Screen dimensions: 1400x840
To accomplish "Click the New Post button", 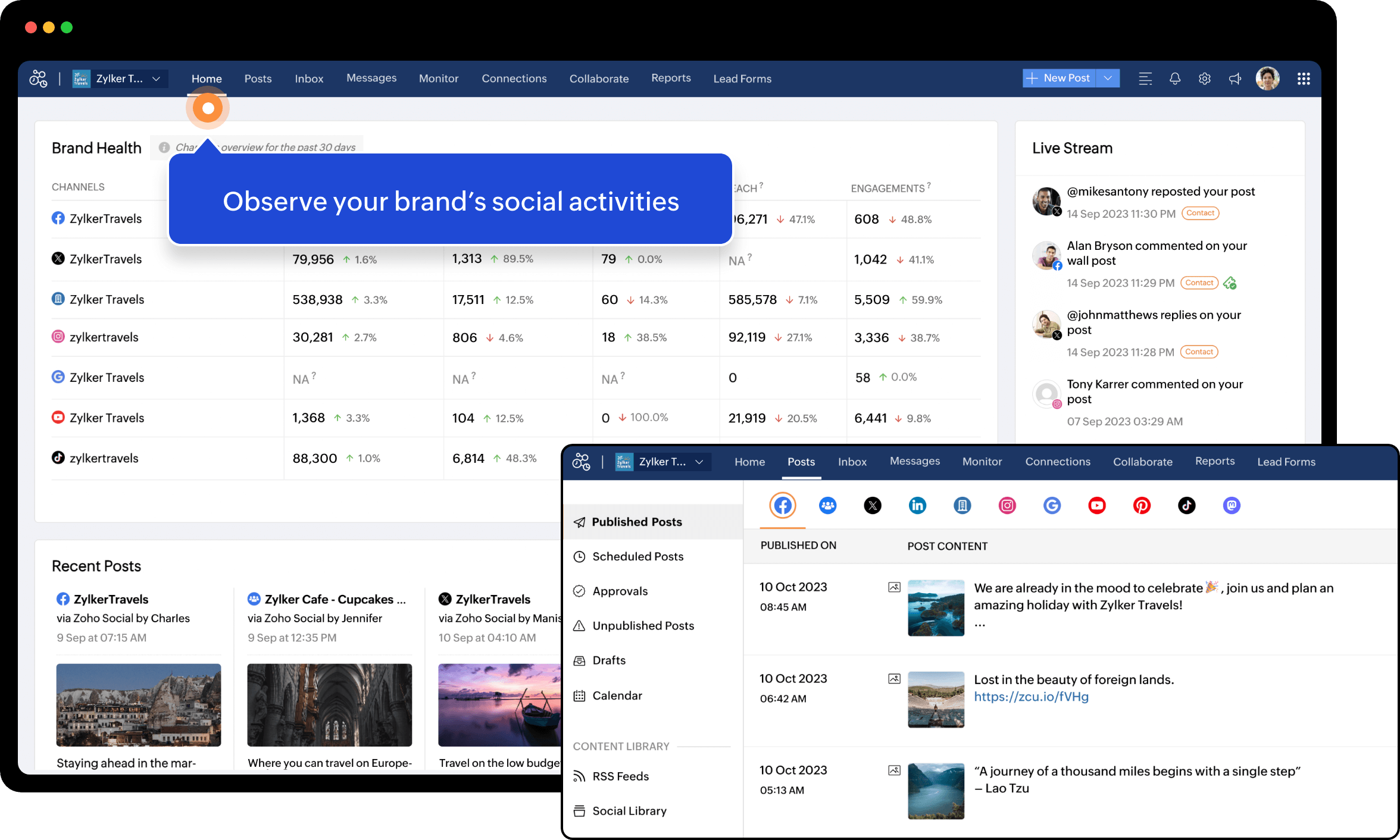I will tap(1060, 78).
